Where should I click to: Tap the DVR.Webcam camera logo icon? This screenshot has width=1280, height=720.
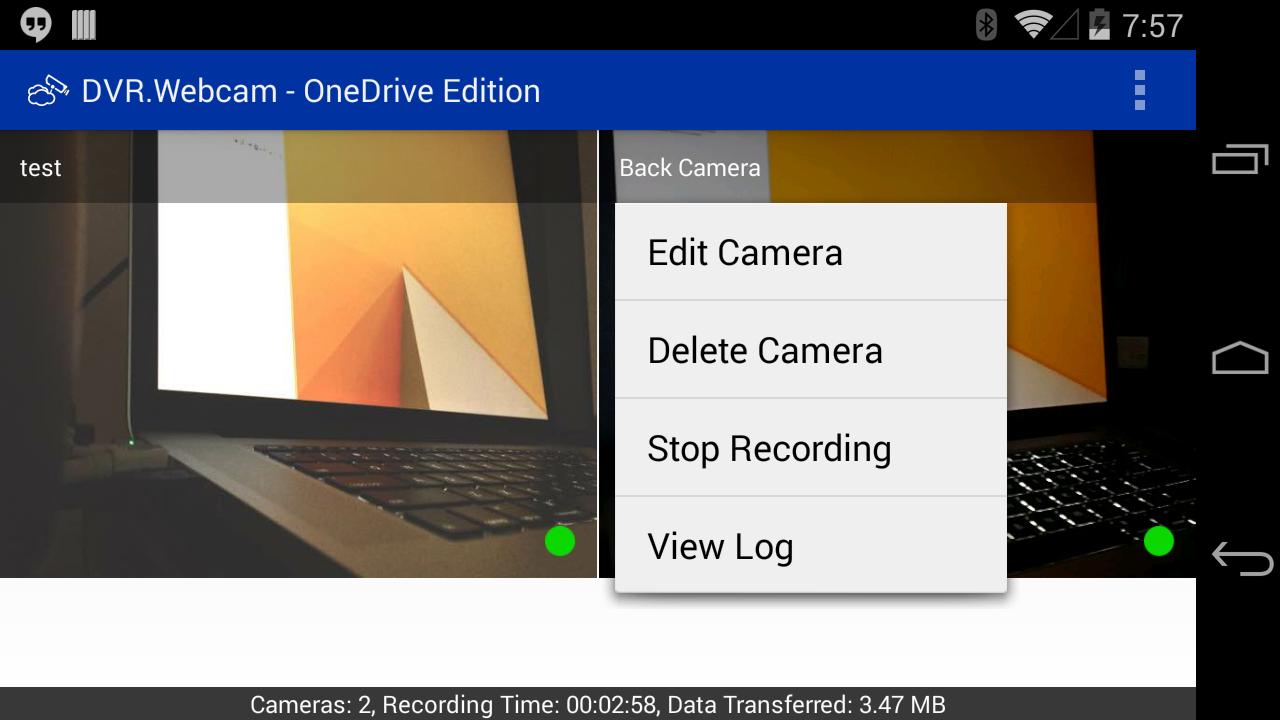48,90
